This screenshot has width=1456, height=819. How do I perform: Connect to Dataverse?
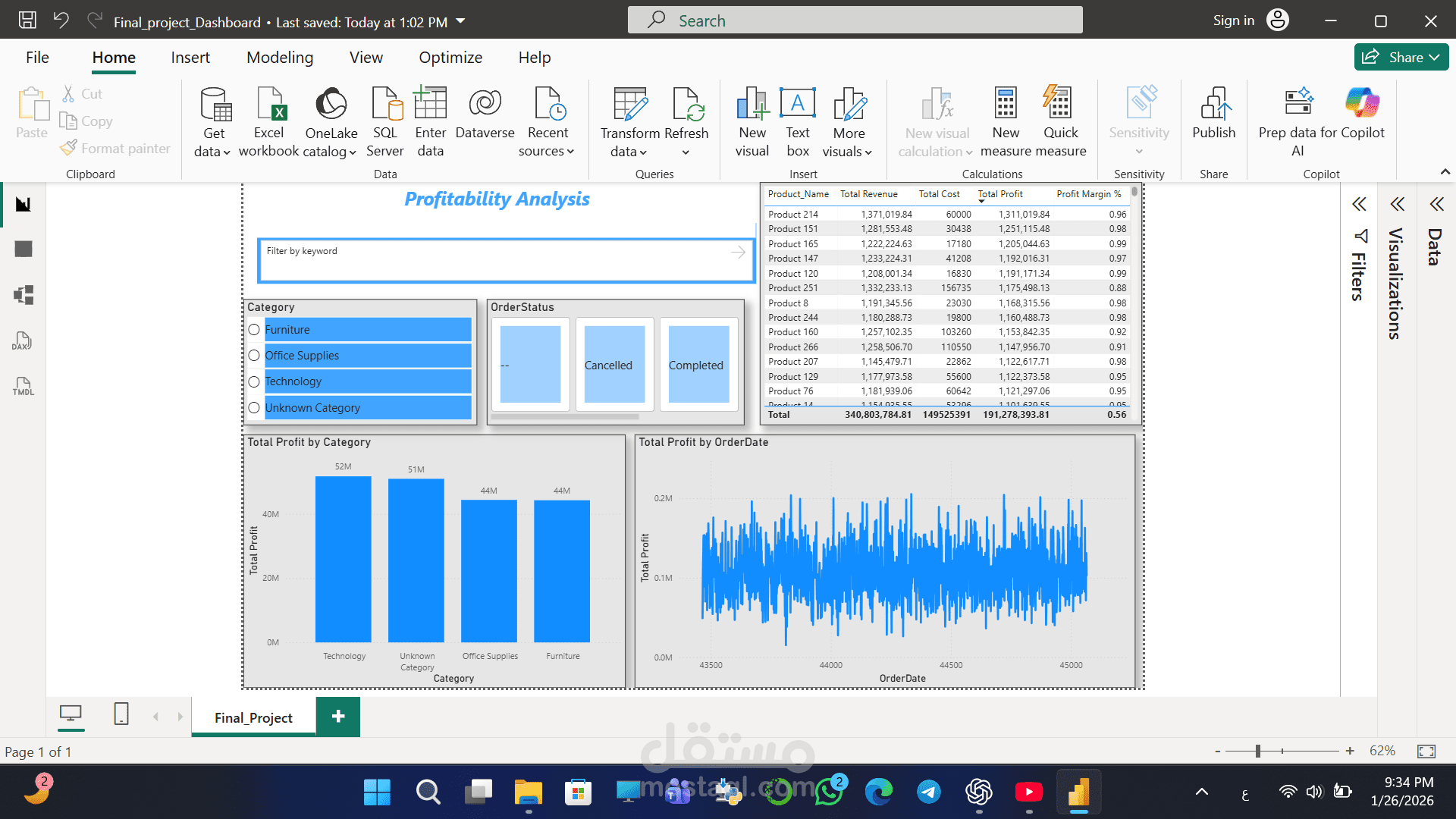coord(485,114)
